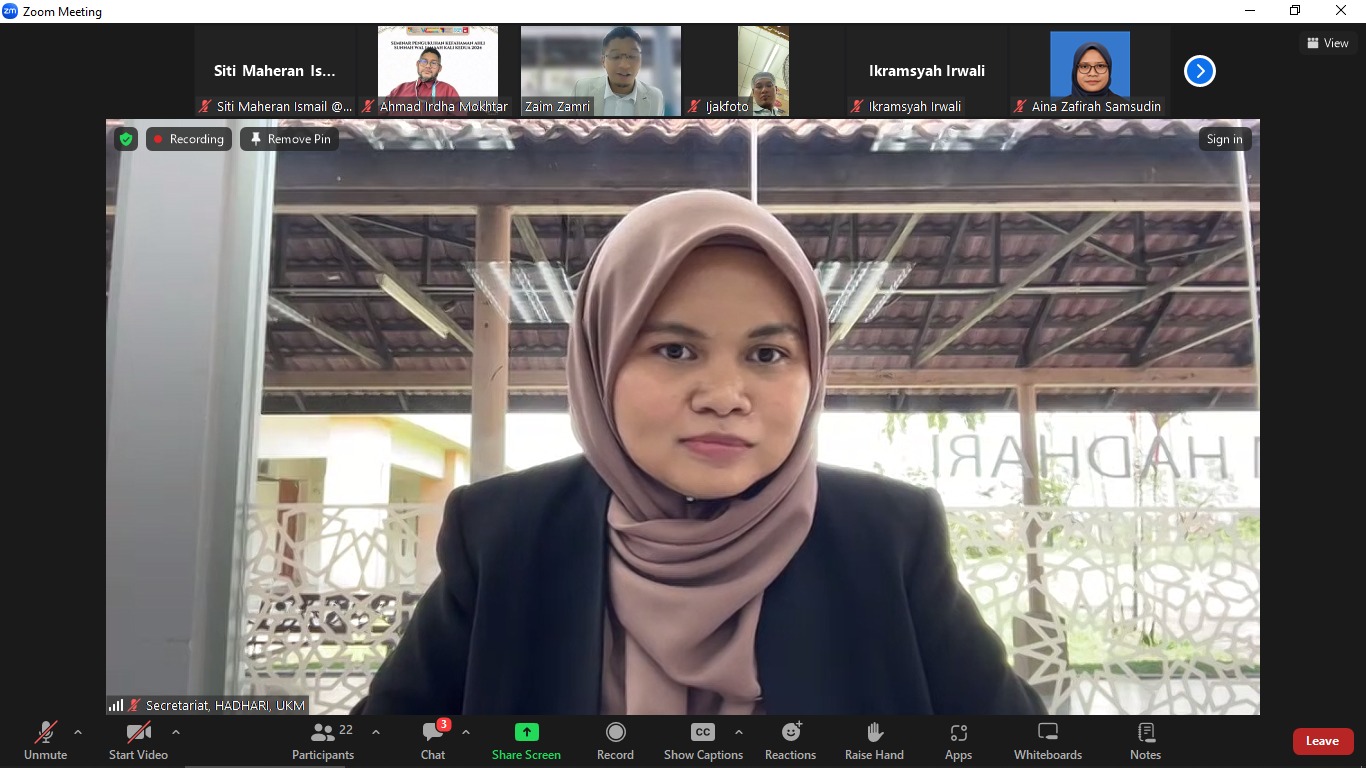Click the green encryption shield icon

tap(125, 139)
